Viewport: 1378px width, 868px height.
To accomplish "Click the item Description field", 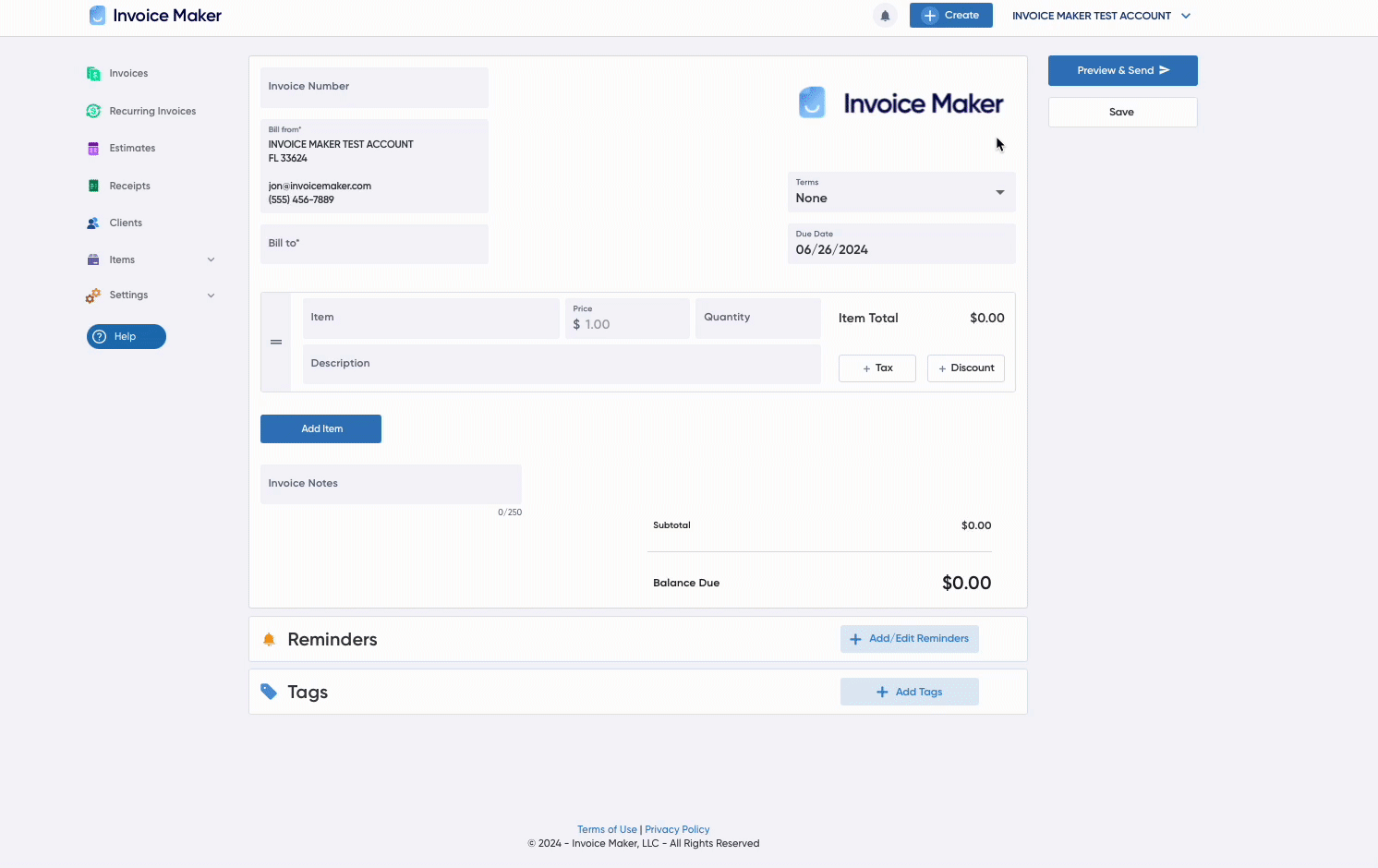I will [x=562, y=365].
